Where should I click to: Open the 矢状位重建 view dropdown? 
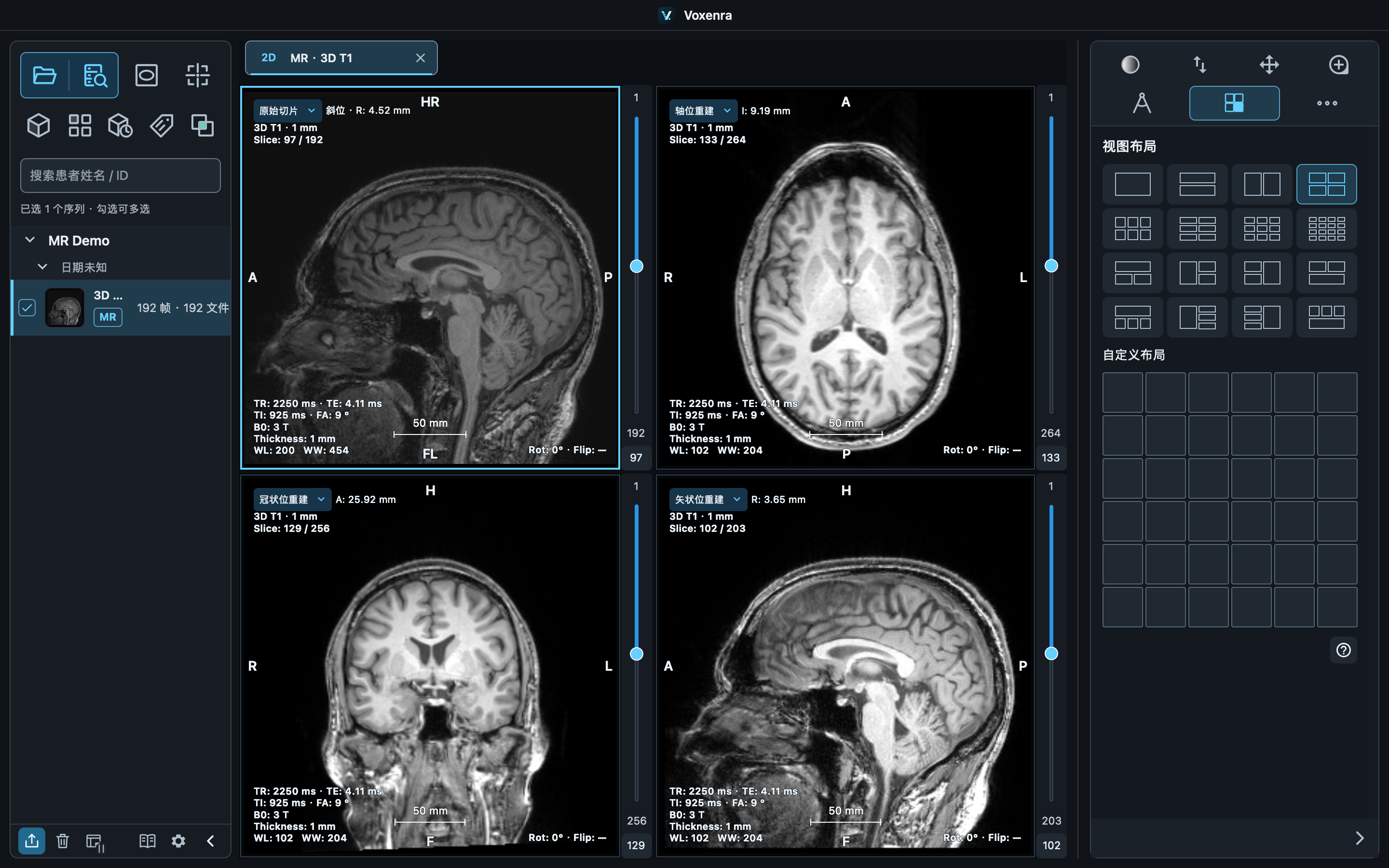[708, 500]
